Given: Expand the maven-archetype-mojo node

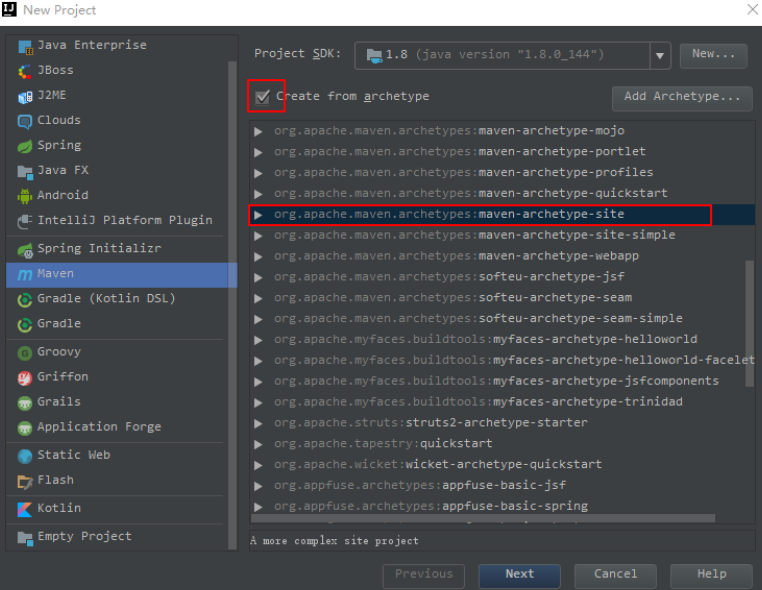Looking at the screenshot, I should pos(258,131).
